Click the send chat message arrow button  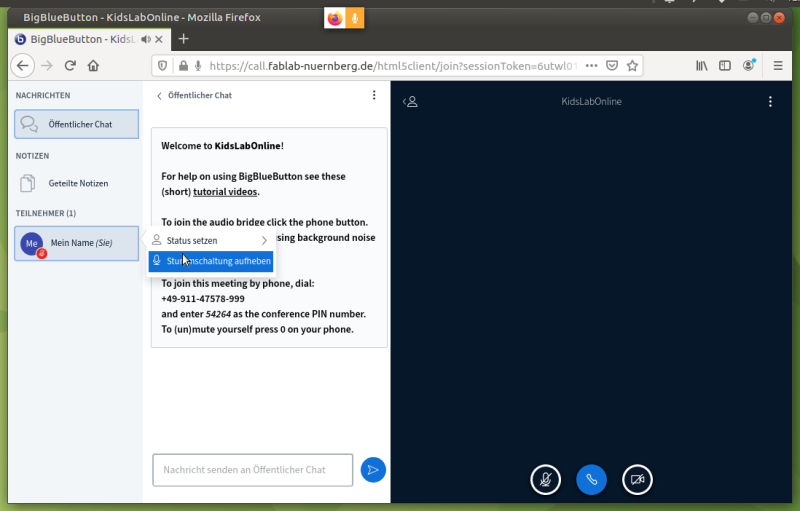[x=373, y=469]
